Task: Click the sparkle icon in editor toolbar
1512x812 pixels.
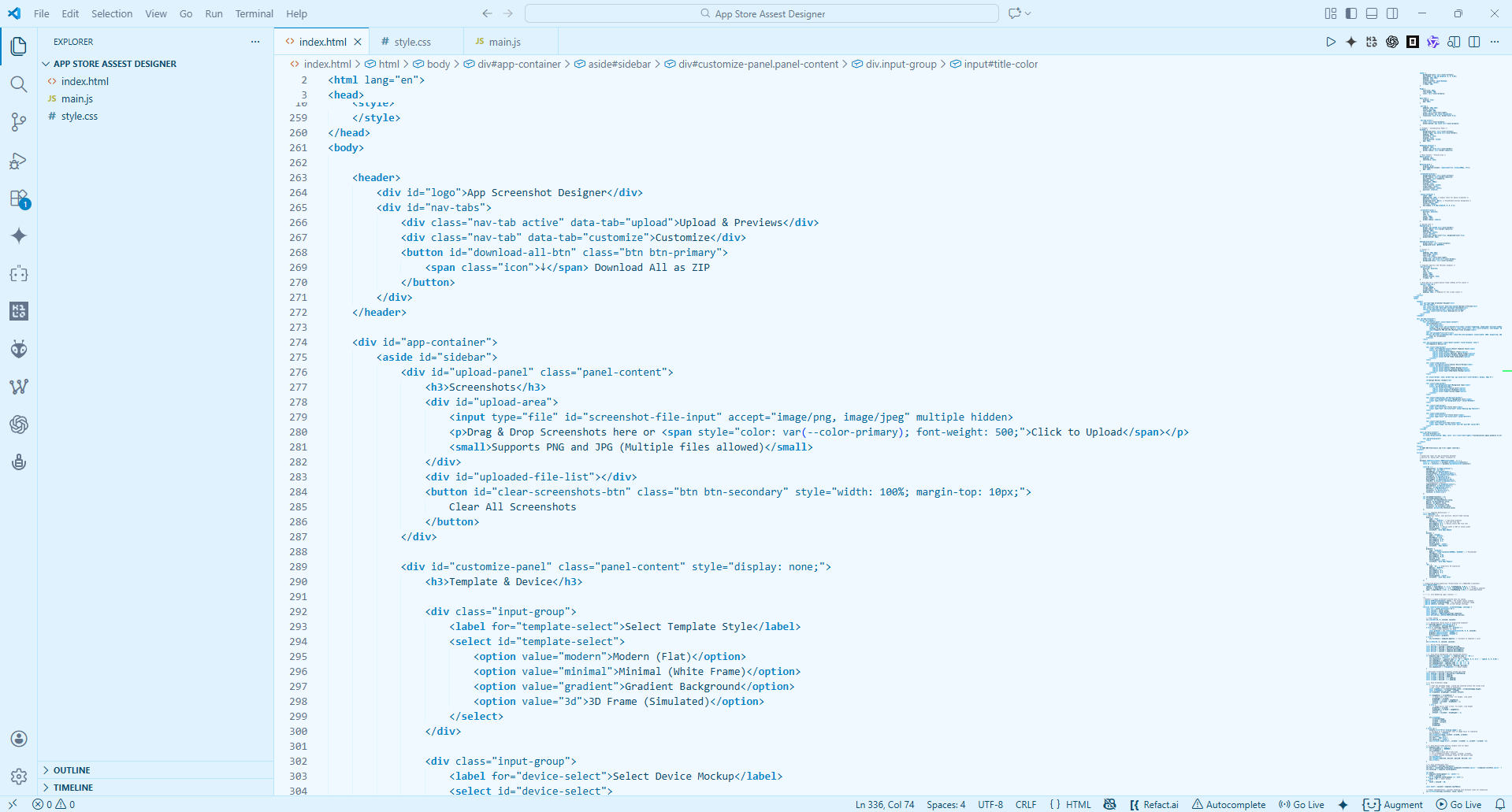Action: 1351,42
